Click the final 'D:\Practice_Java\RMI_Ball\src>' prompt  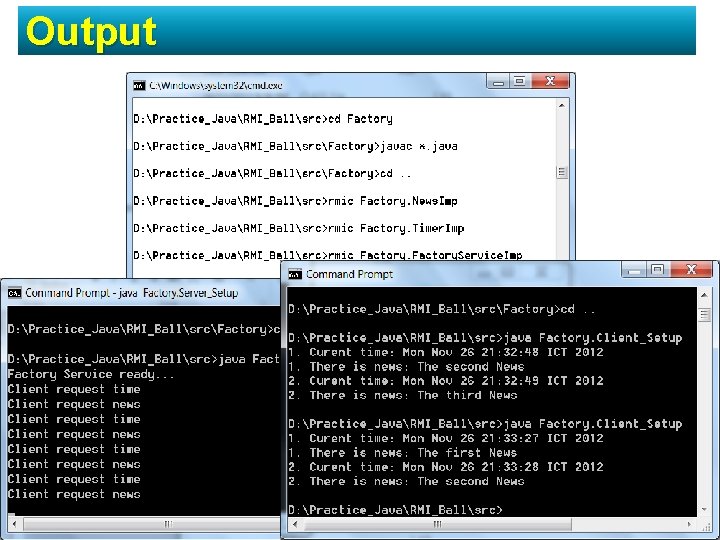pyautogui.click(x=395, y=510)
